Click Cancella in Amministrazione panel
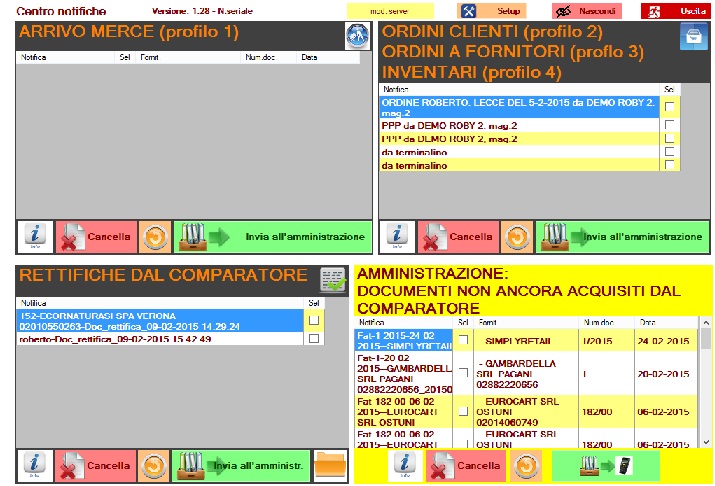 coord(466,466)
